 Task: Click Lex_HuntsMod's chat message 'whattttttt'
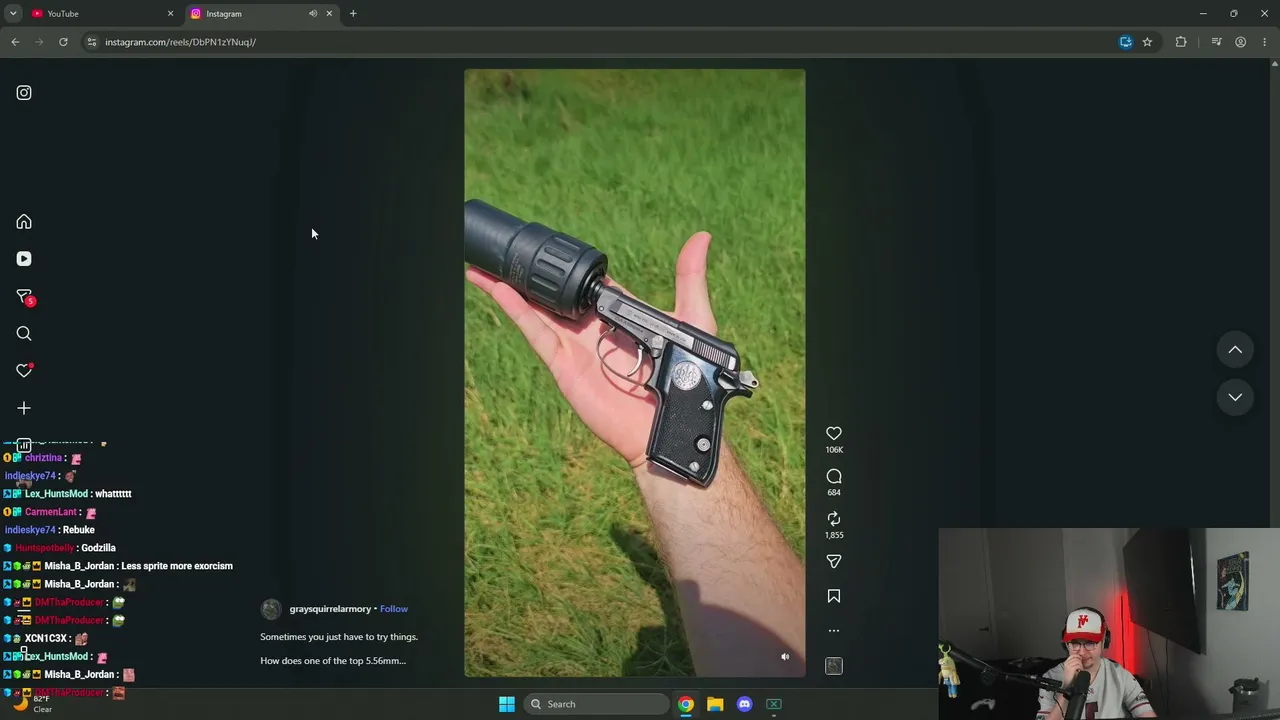point(113,494)
